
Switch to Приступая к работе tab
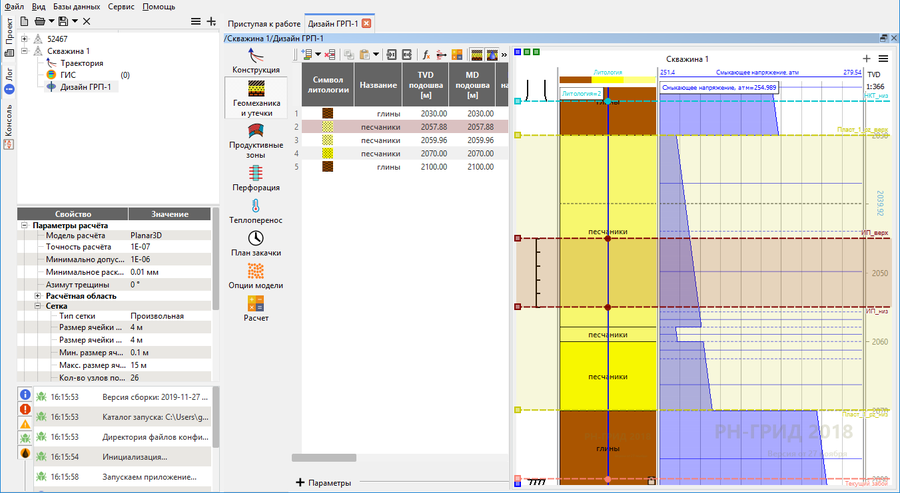(263, 22)
